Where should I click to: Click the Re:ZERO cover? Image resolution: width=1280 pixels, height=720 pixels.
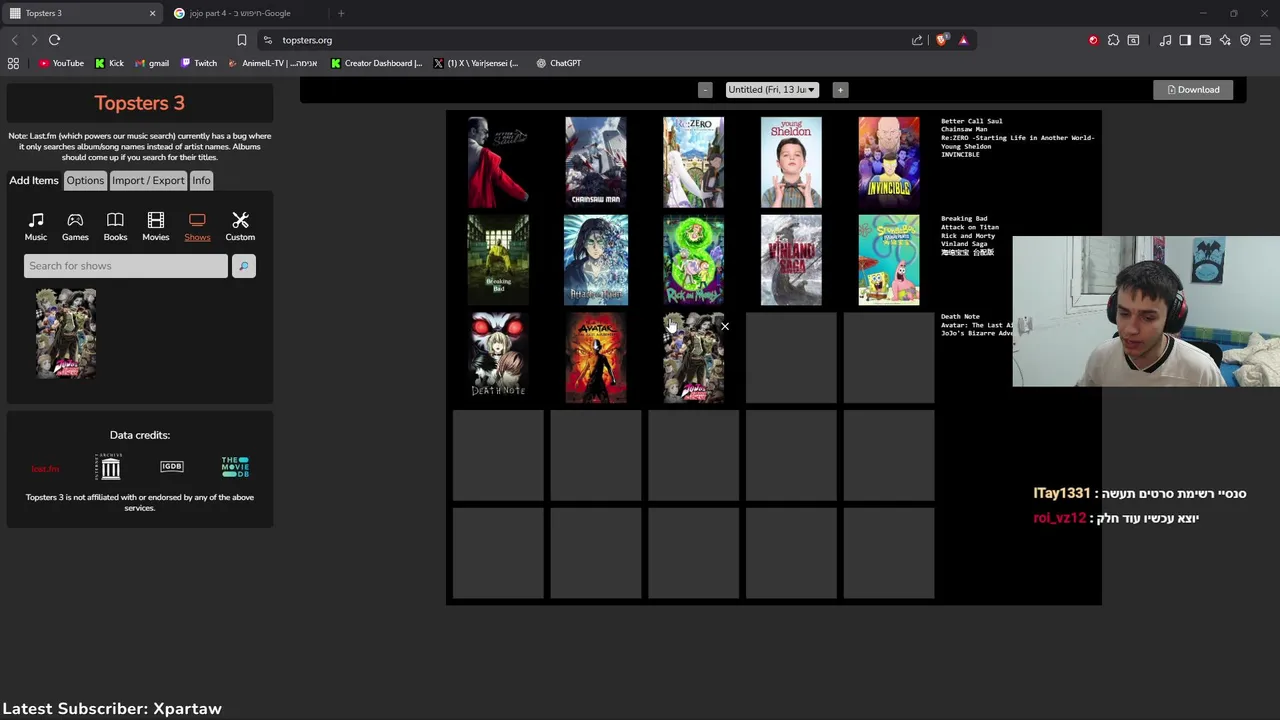pyautogui.click(x=693, y=162)
